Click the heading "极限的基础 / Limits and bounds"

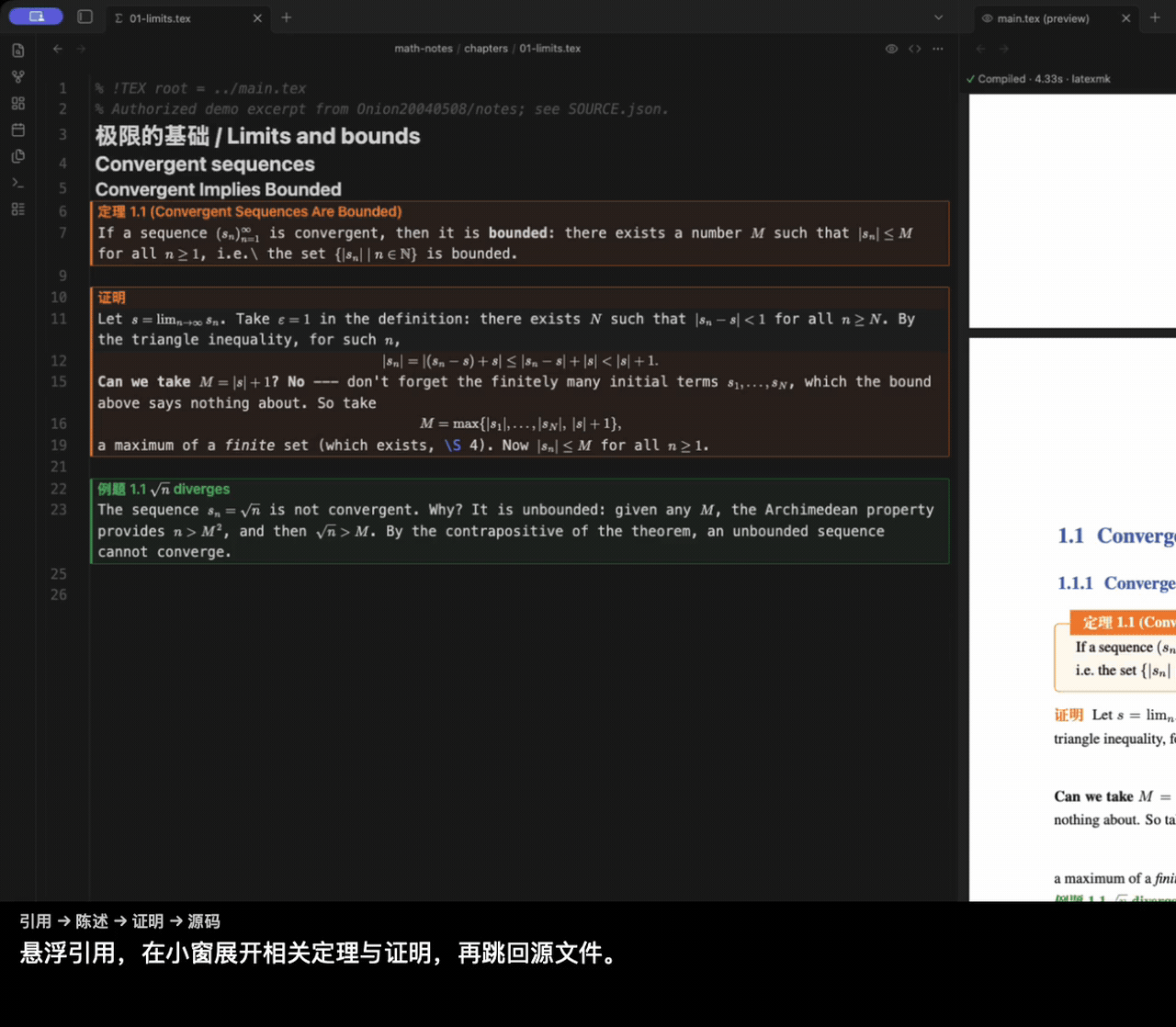(x=257, y=136)
